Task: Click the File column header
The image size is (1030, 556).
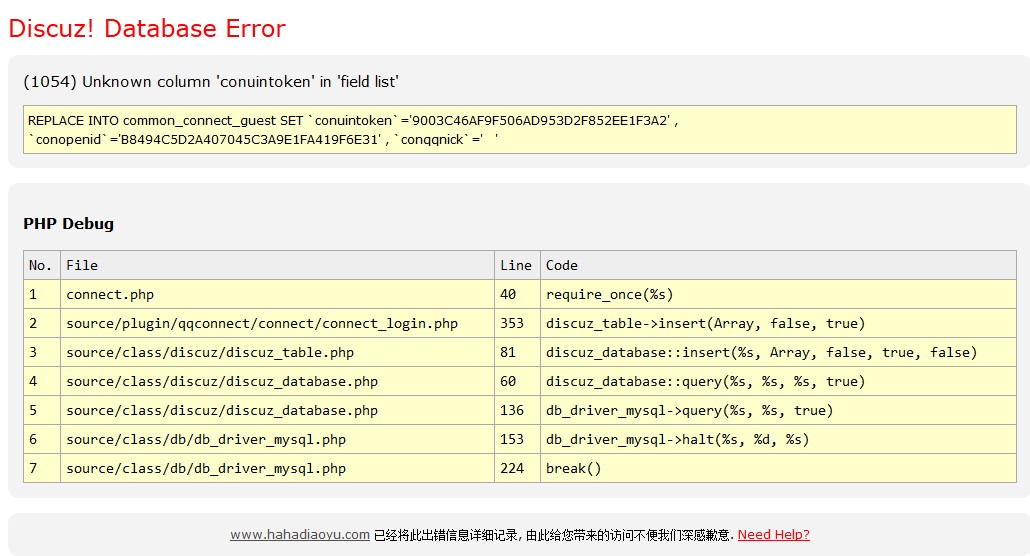Action: (x=277, y=265)
